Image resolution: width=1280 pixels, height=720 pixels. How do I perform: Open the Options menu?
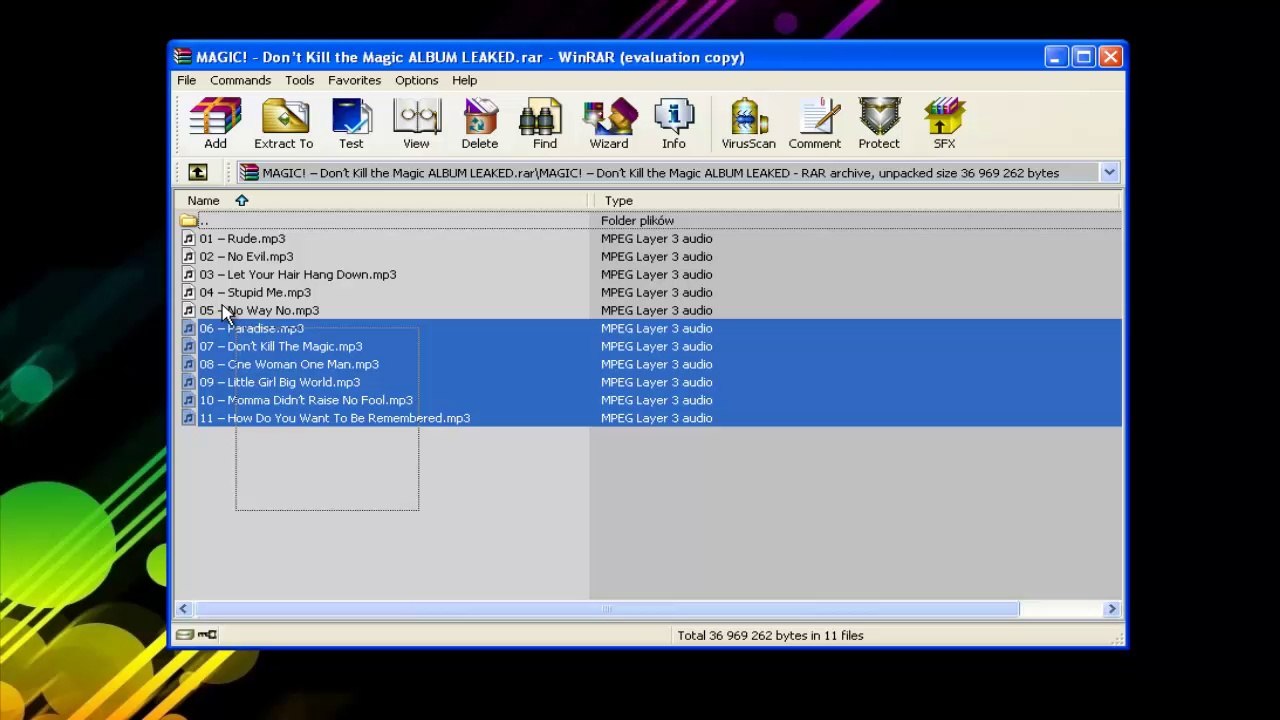coord(416,80)
